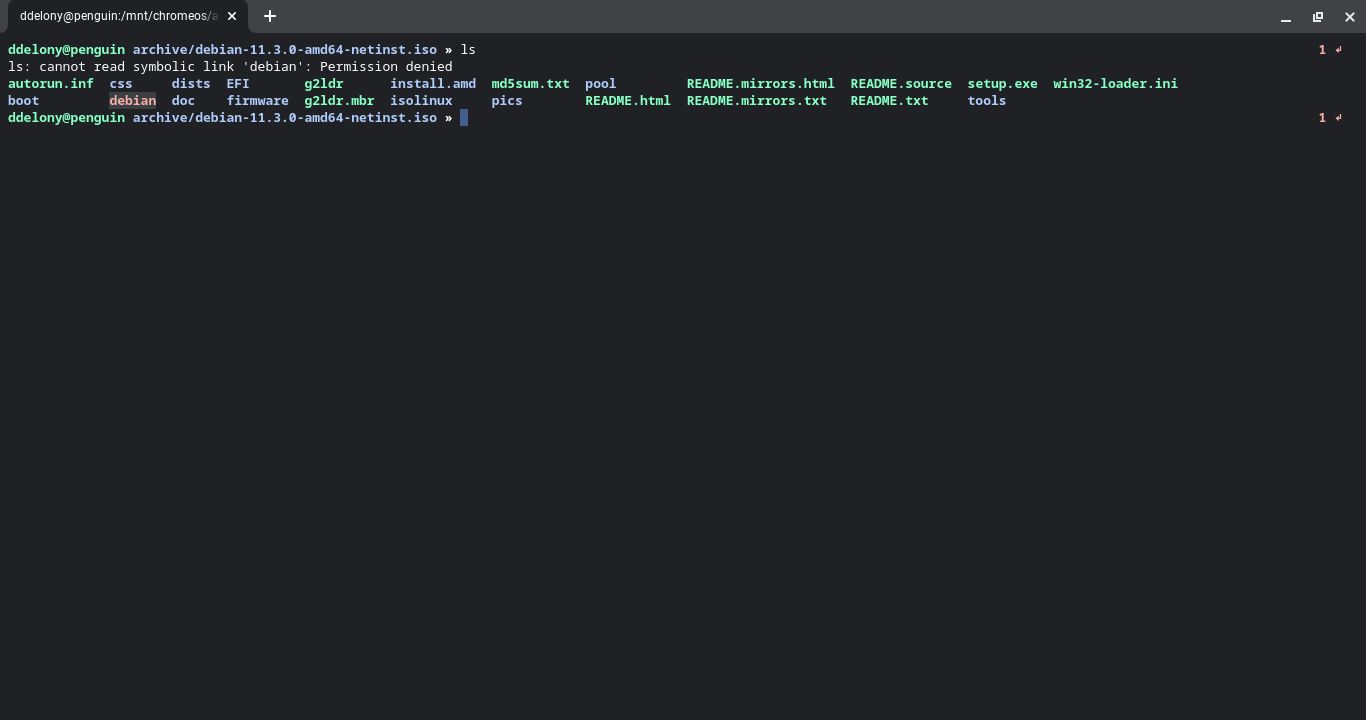1366x720 pixels.
Task: Click the README.mirrors.html file name
Action: [x=761, y=84]
